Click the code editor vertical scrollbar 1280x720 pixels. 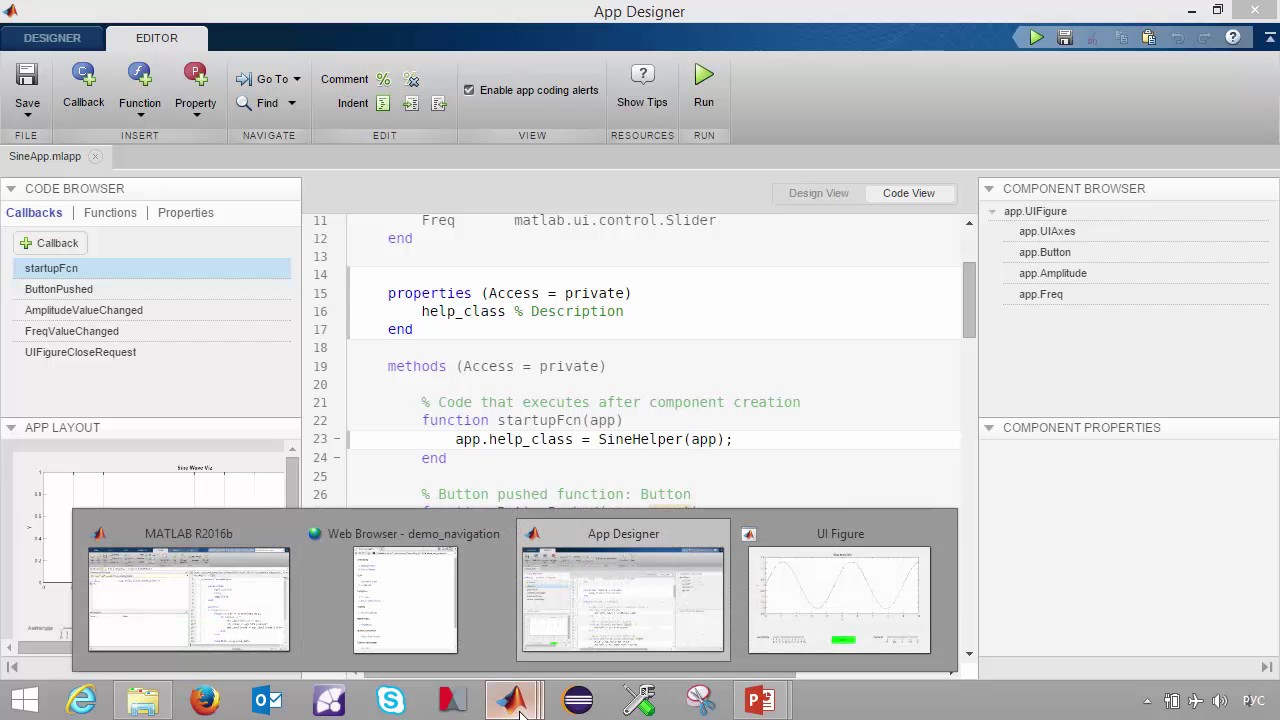968,300
